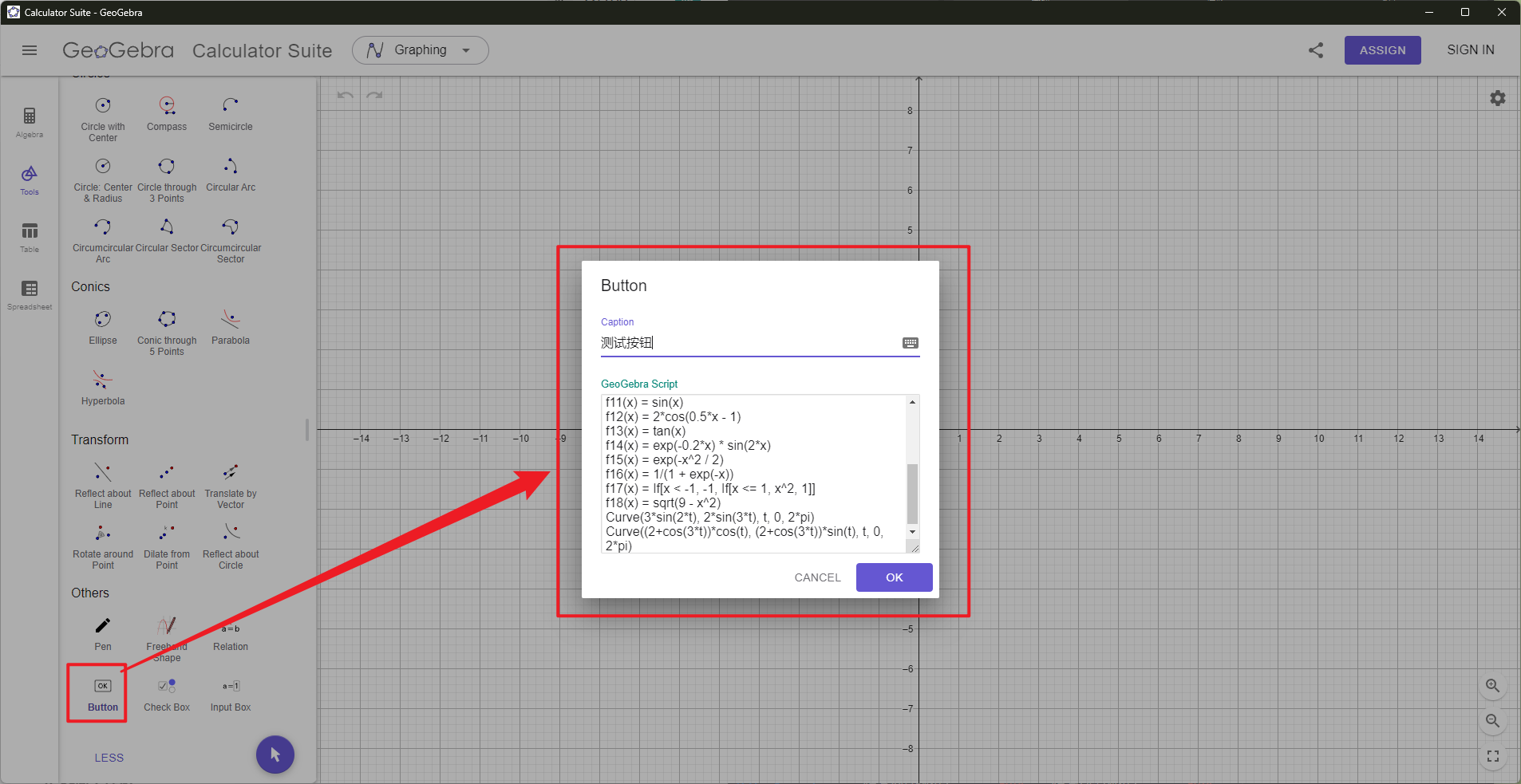This screenshot has height=784, width=1521.
Task: Select Circle through 3 Points tool
Action: (x=167, y=179)
